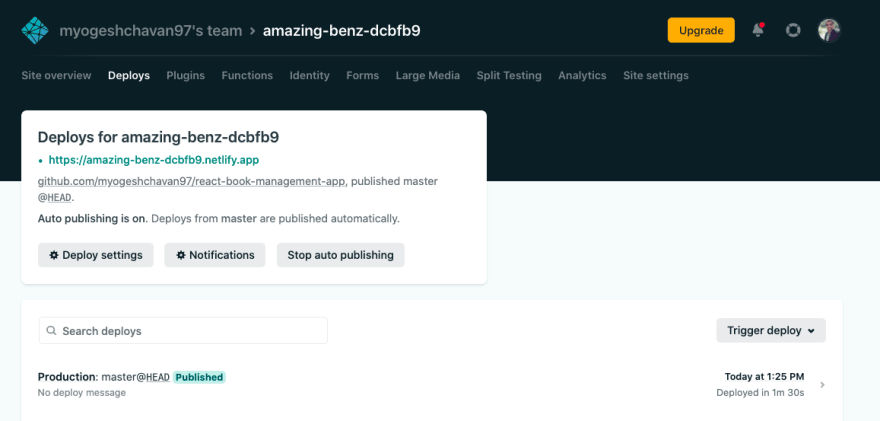Screen dimensions: 880x421
Task: Click the Deployed in 1m 30s text
Action: (760, 392)
